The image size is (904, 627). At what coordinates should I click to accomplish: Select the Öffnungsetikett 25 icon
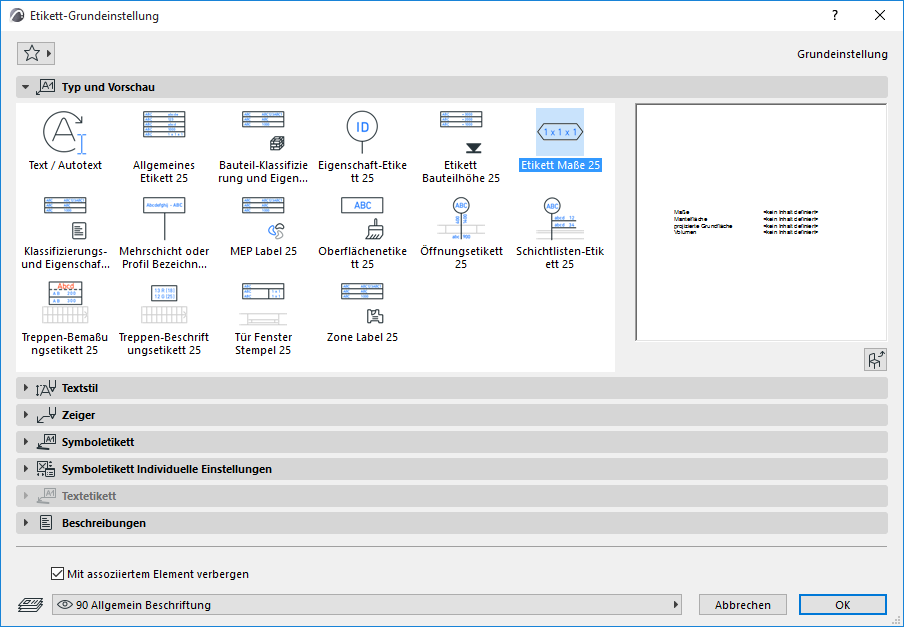coord(460,217)
